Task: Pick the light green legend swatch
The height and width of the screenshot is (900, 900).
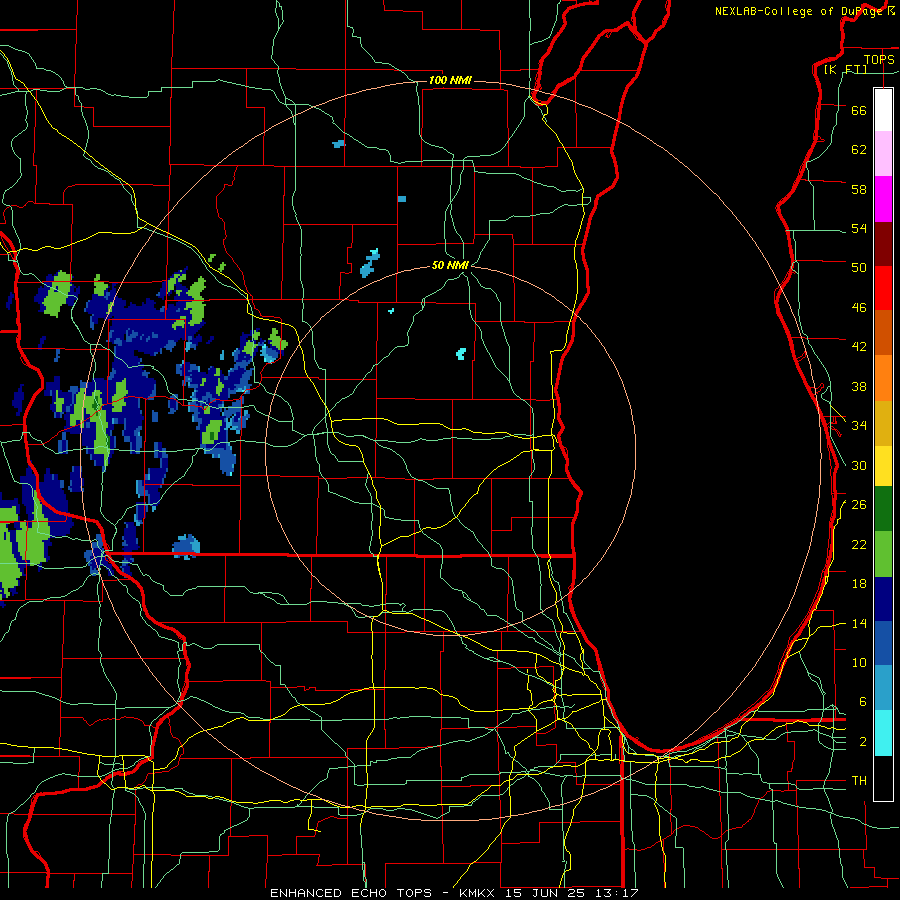Action: click(x=883, y=554)
